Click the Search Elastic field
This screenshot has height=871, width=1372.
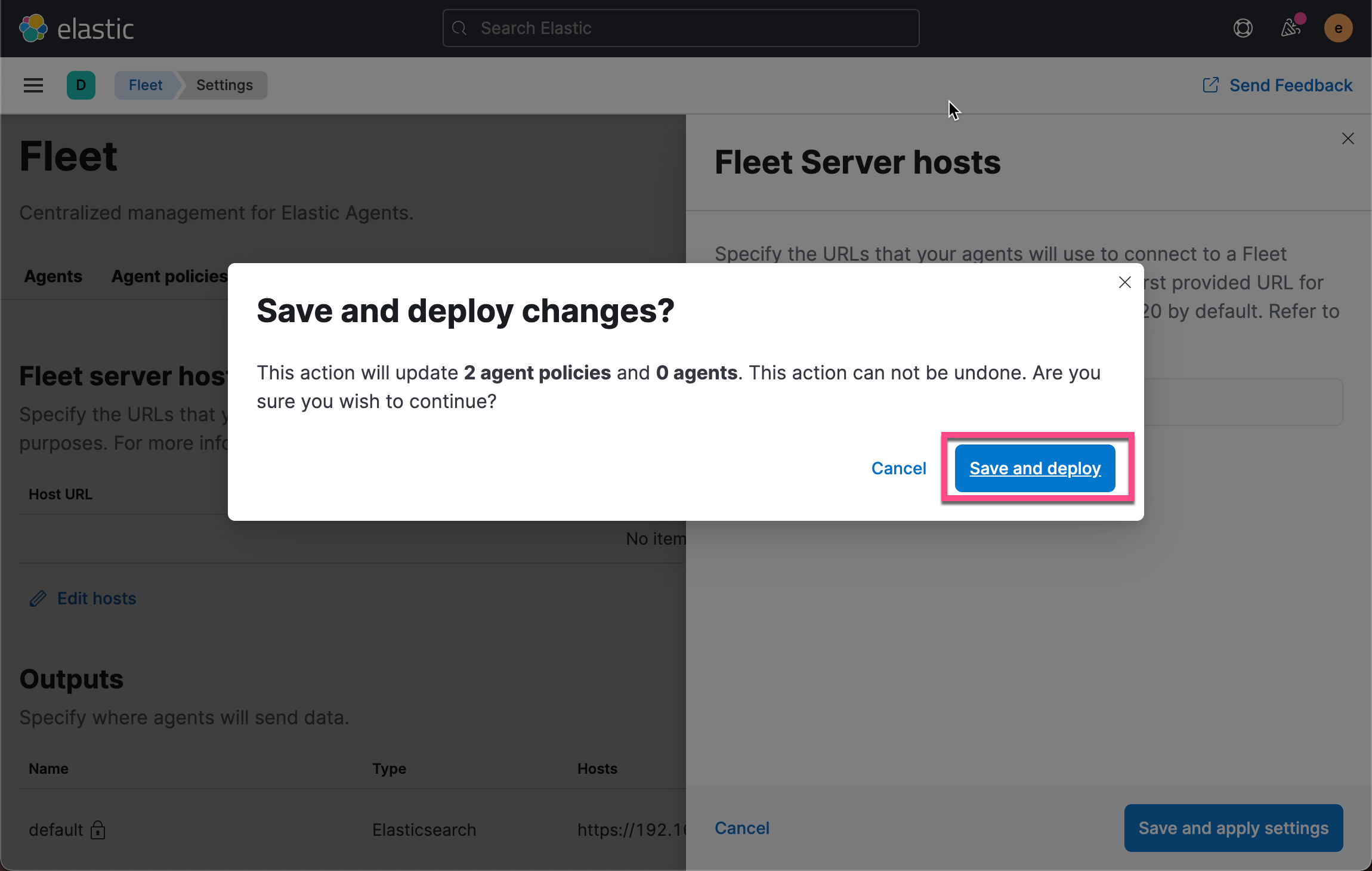pos(680,28)
